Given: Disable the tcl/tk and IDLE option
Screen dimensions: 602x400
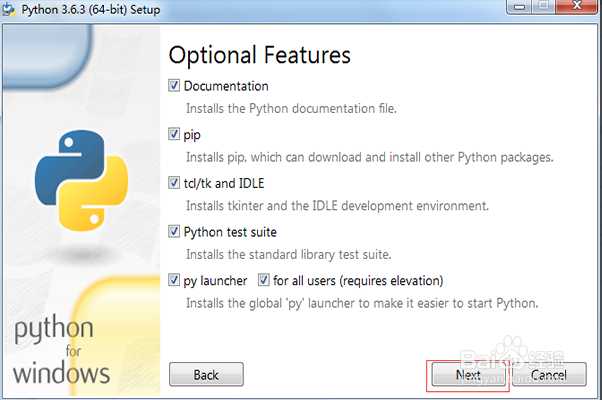Looking at the screenshot, I should (x=175, y=183).
